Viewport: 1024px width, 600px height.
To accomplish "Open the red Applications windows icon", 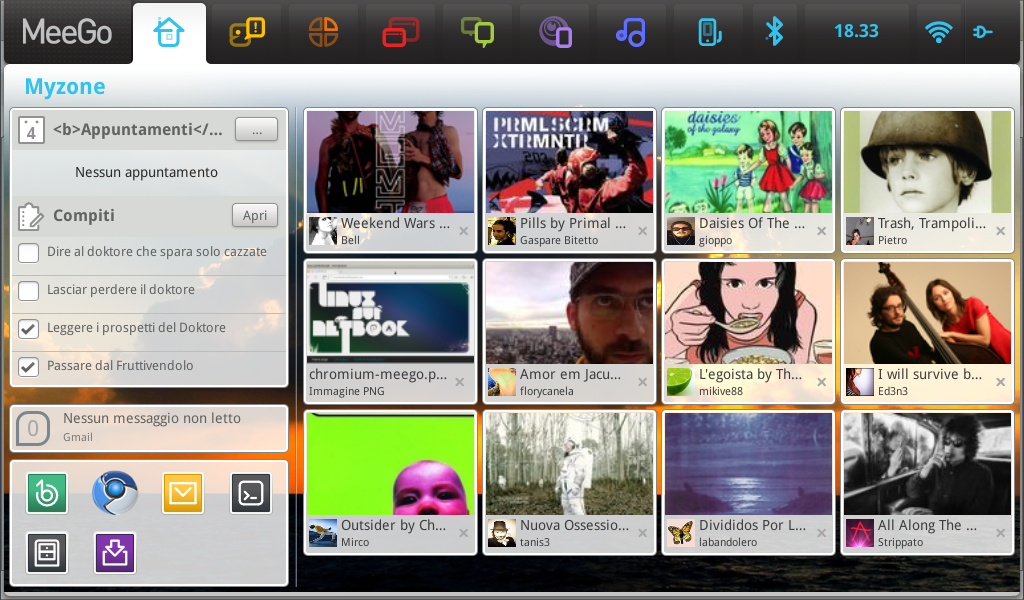I will [x=400, y=32].
